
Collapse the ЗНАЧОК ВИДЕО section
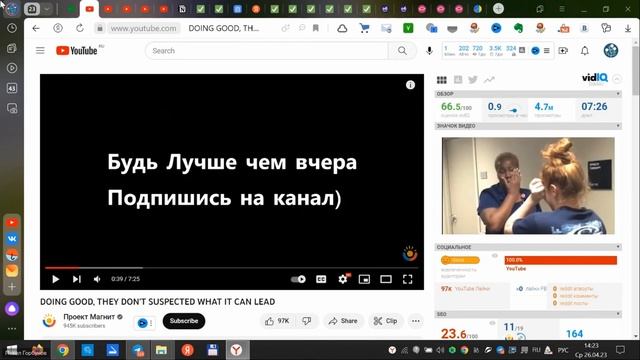pyautogui.click(x=618, y=126)
